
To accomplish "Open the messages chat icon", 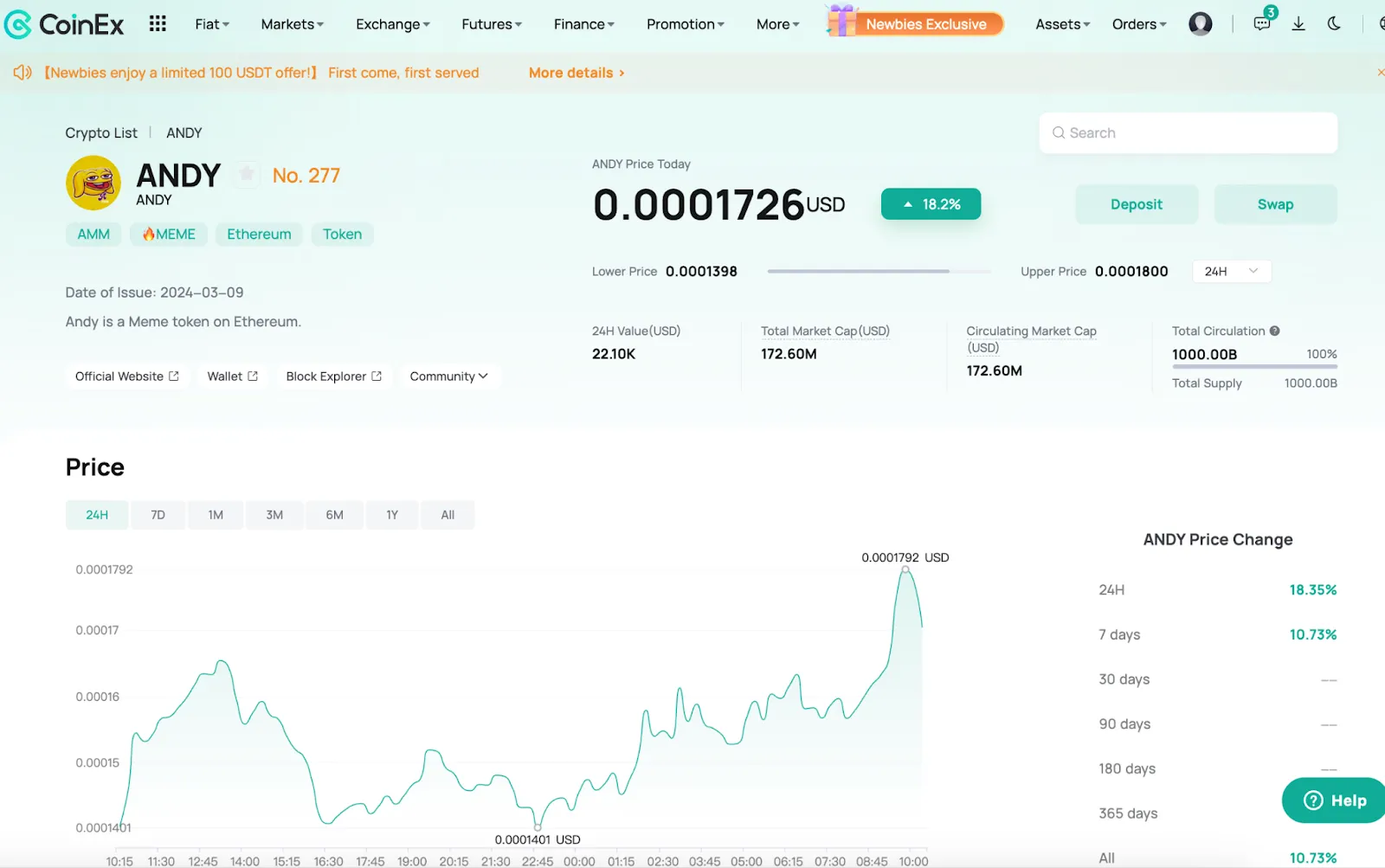I will pyautogui.click(x=1262, y=23).
